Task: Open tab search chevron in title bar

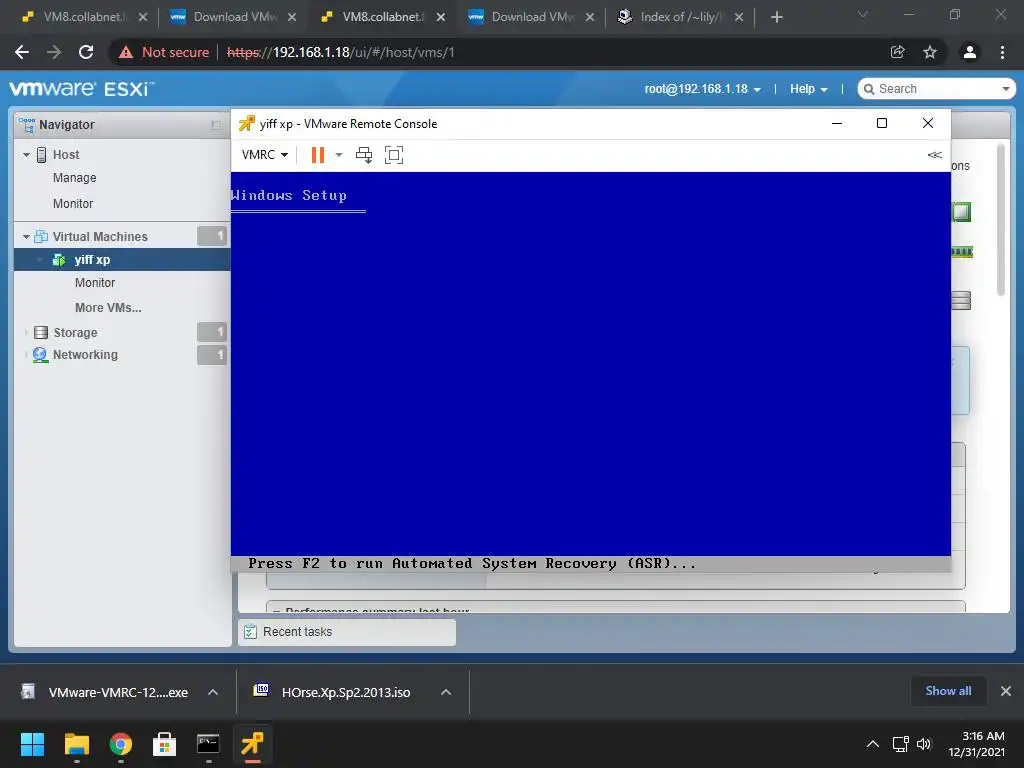Action: pyautogui.click(x=863, y=14)
